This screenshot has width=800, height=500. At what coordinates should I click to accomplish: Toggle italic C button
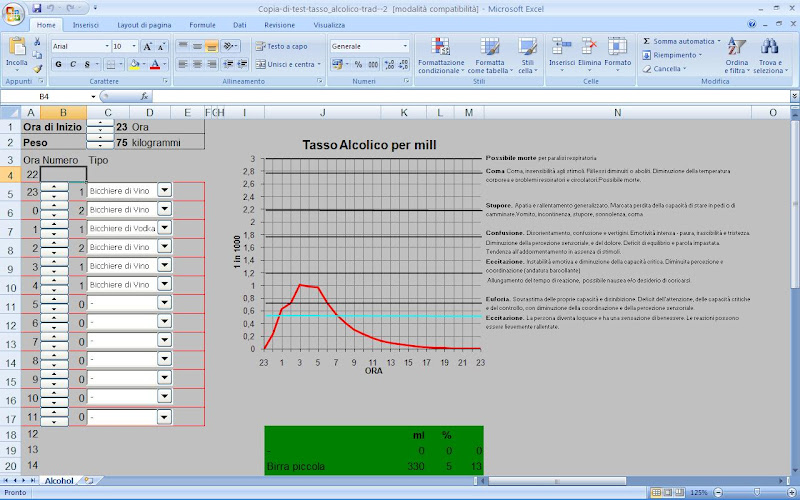[73, 64]
